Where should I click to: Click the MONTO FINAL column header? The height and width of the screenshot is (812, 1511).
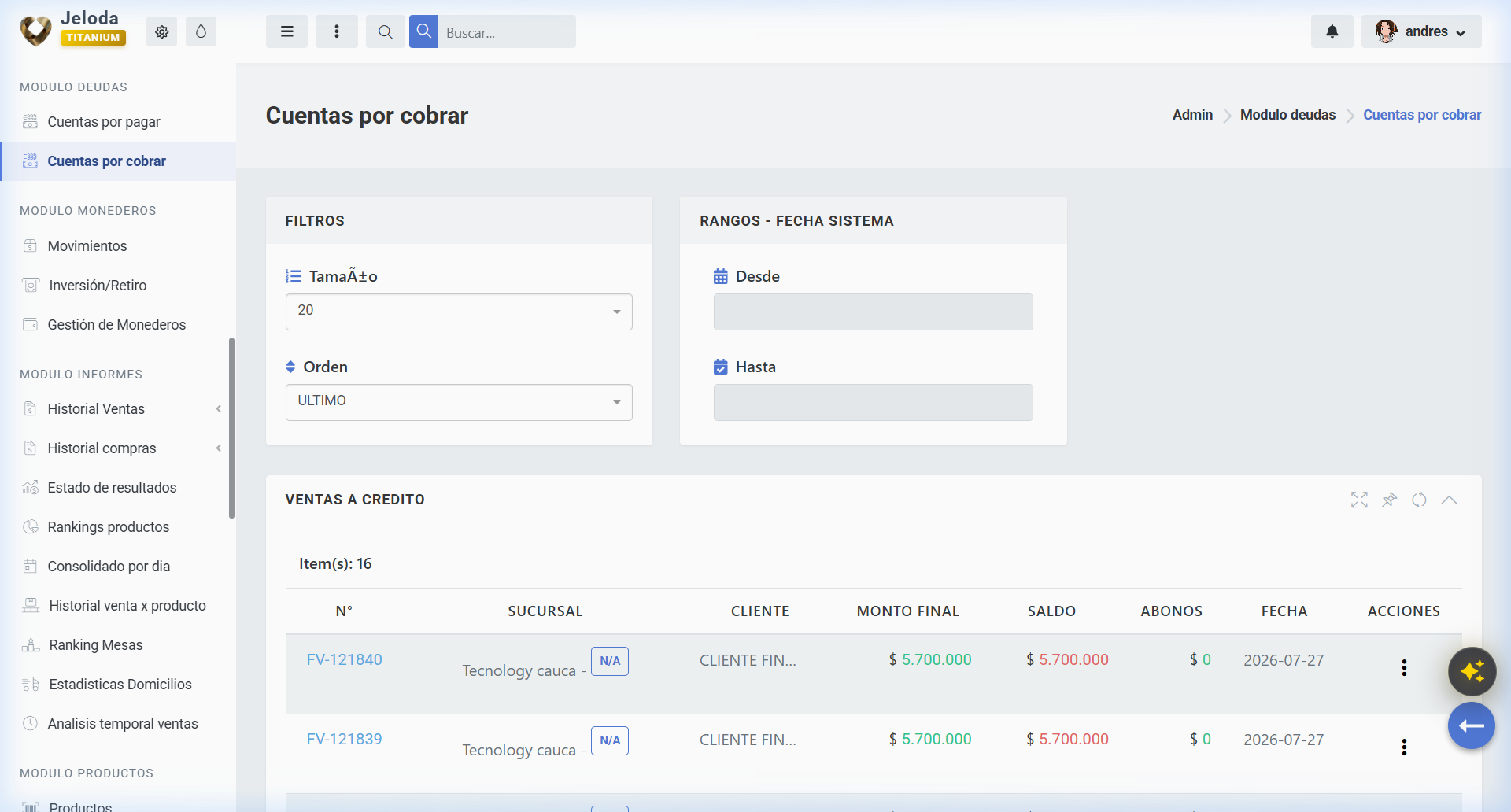click(907, 611)
